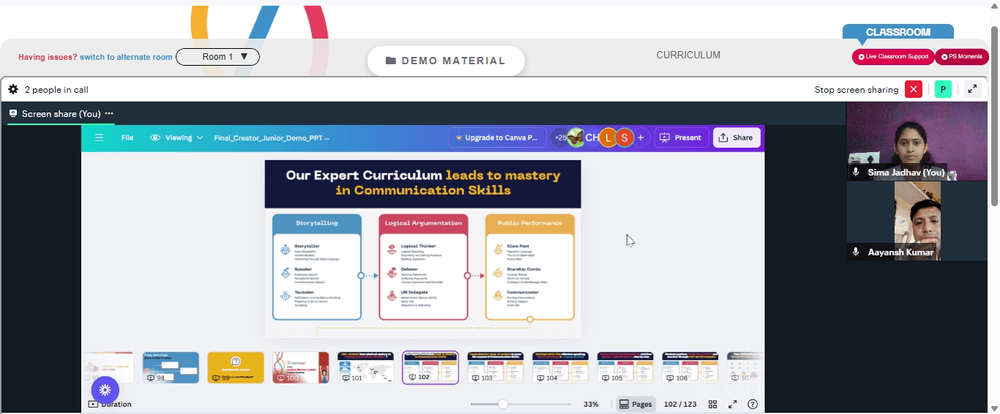The width and height of the screenshot is (1000, 414).
Task: Stop screen sharing with red X button
Action: click(x=913, y=90)
